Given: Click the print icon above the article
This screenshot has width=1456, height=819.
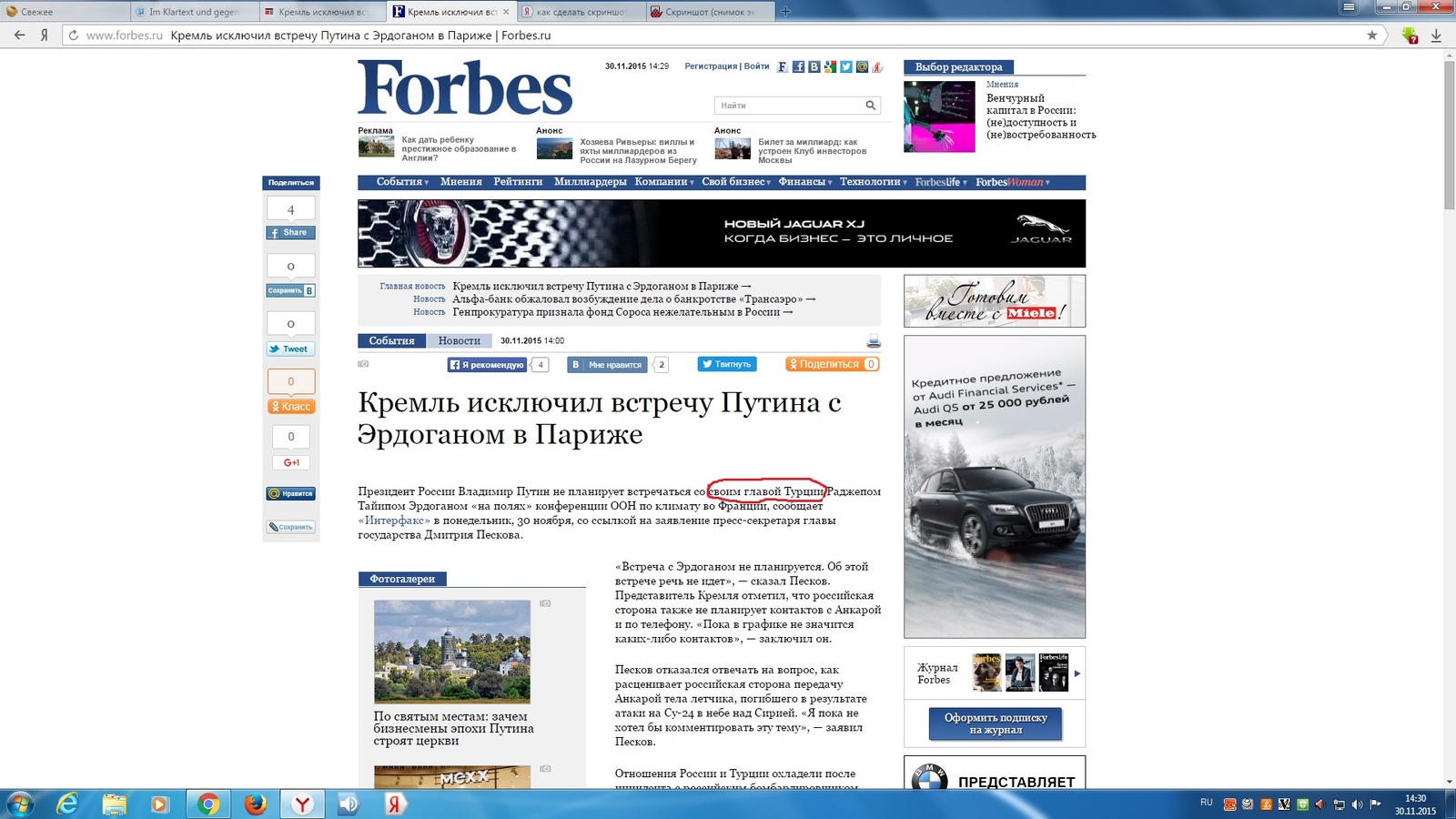Looking at the screenshot, I should (874, 341).
